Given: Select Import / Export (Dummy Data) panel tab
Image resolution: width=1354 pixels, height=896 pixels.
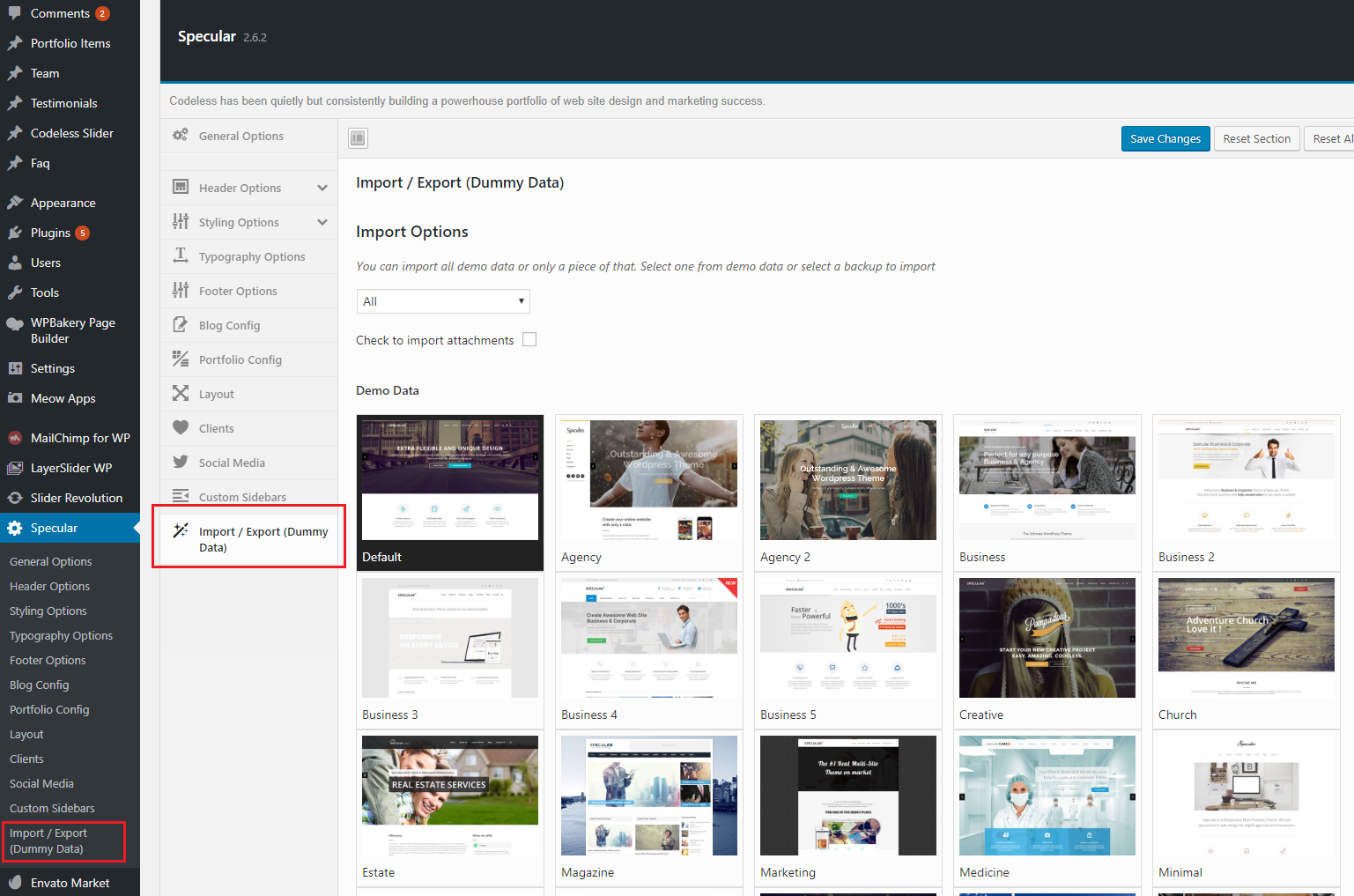Looking at the screenshot, I should 249,538.
